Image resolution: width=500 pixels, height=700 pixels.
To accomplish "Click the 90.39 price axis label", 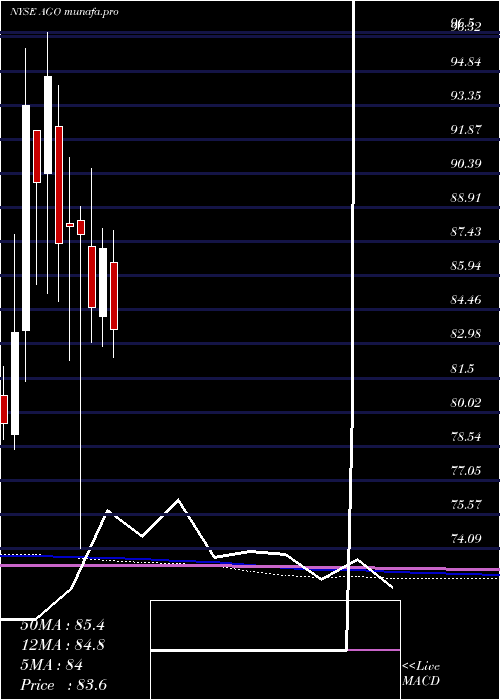I will pos(466,163).
